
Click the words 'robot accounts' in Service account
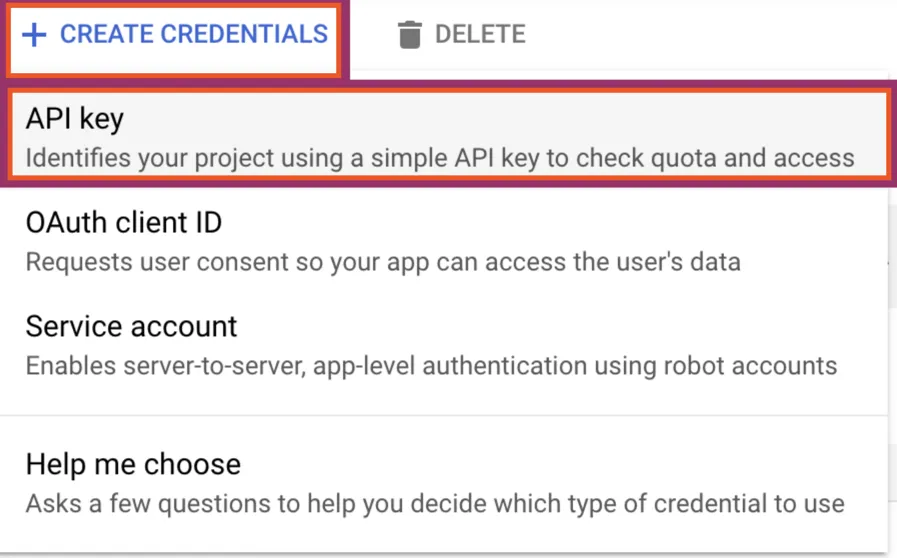coord(750,366)
